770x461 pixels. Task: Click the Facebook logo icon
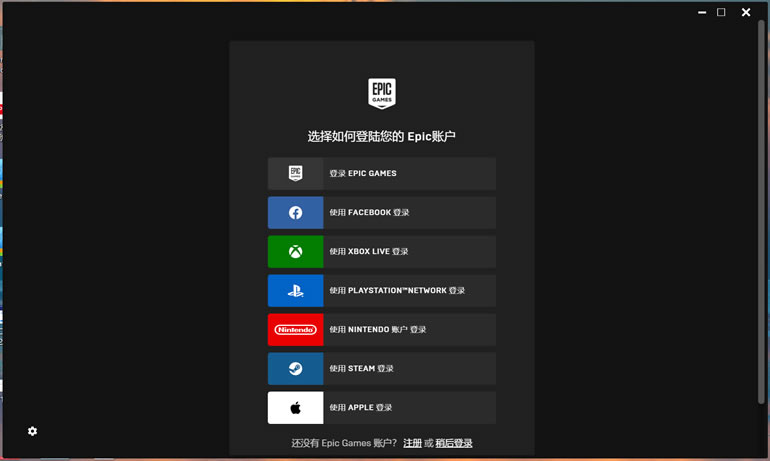point(295,213)
